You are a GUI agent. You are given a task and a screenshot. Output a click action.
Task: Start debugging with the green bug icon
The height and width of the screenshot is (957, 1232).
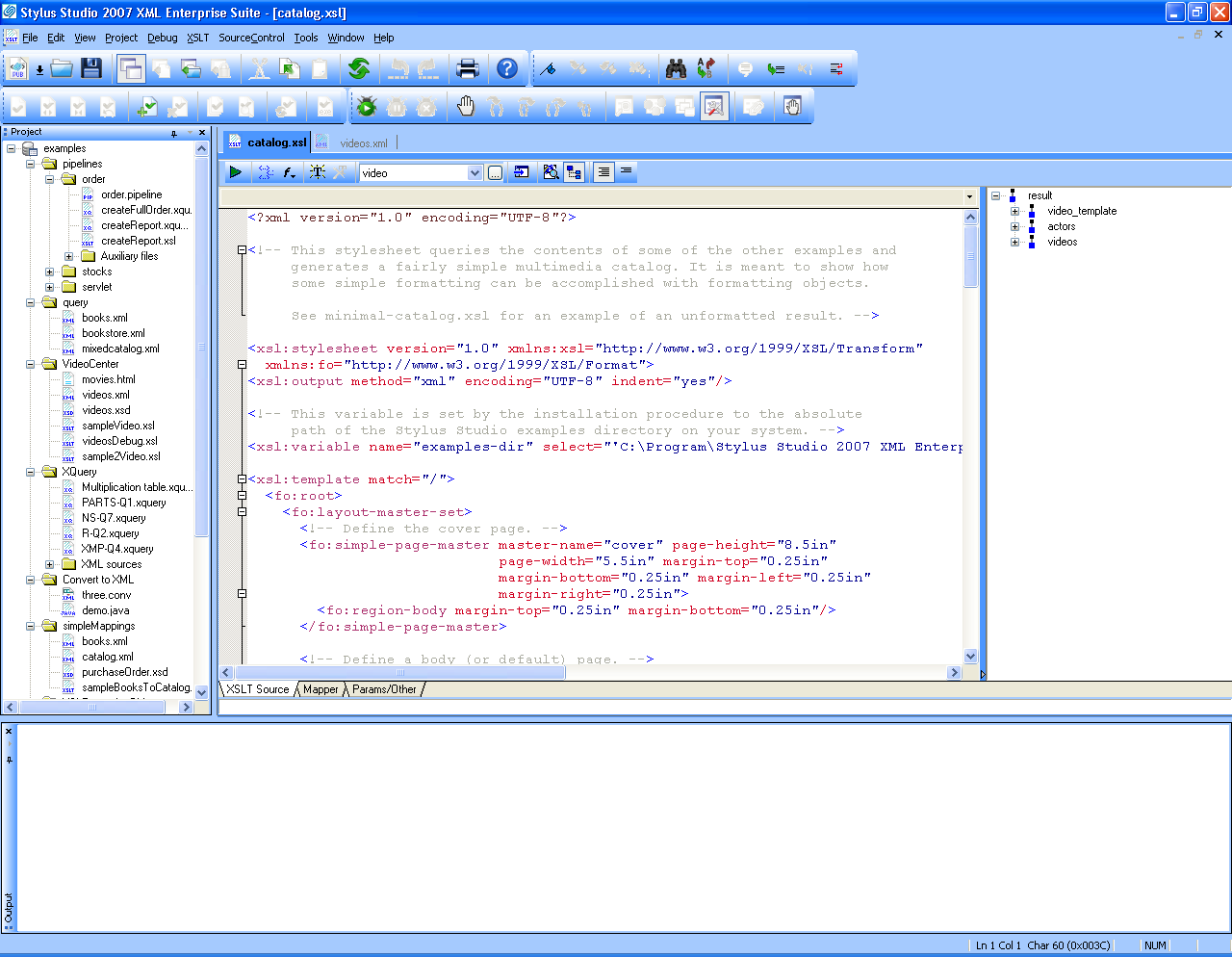click(366, 107)
